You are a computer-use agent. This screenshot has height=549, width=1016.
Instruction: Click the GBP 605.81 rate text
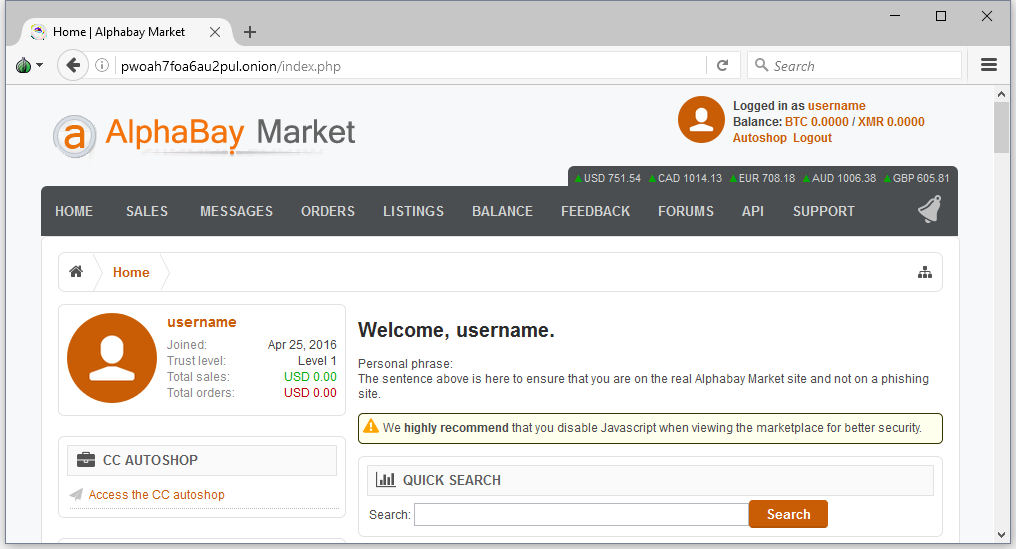click(921, 178)
